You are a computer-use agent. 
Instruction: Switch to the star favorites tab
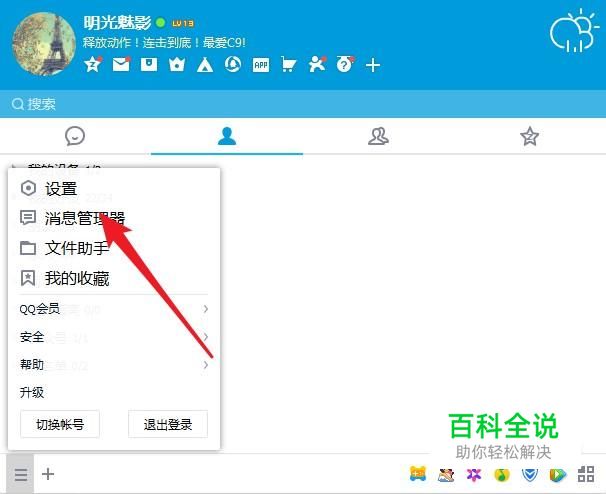529,136
